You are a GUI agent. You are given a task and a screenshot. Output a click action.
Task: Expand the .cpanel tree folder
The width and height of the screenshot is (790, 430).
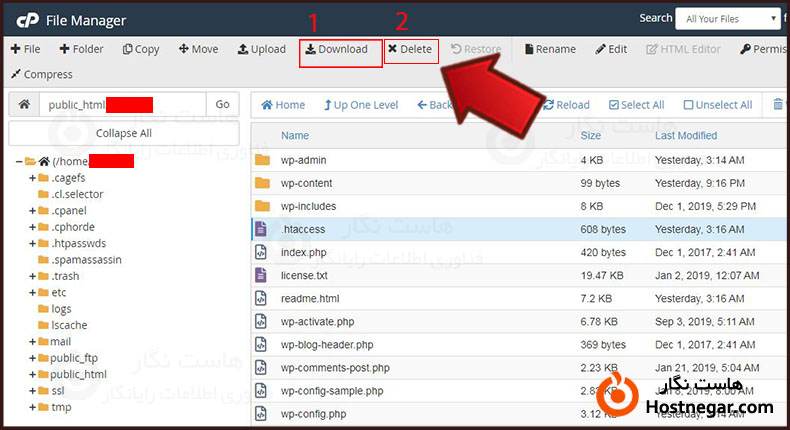coord(33,211)
